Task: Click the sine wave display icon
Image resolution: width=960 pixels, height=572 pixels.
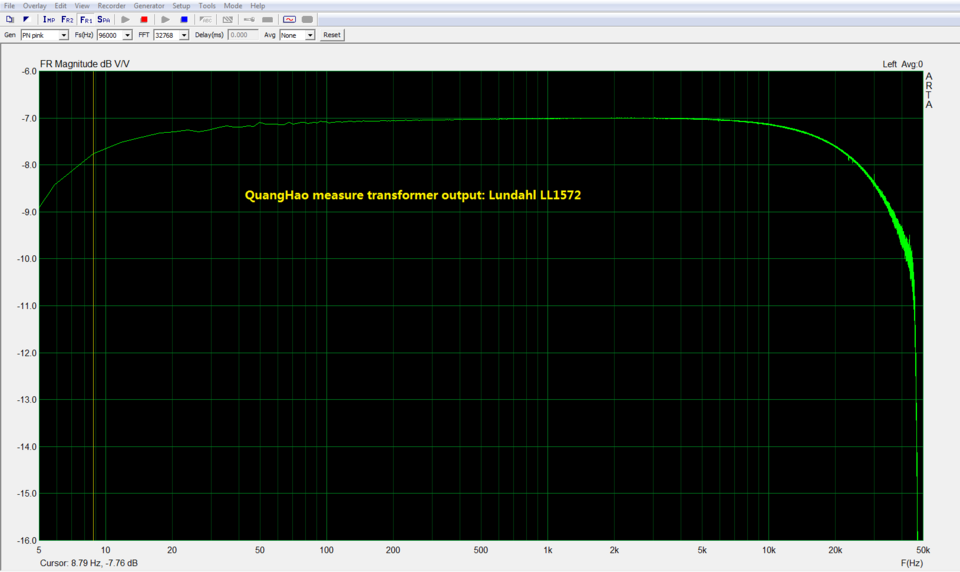Action: click(x=290, y=20)
